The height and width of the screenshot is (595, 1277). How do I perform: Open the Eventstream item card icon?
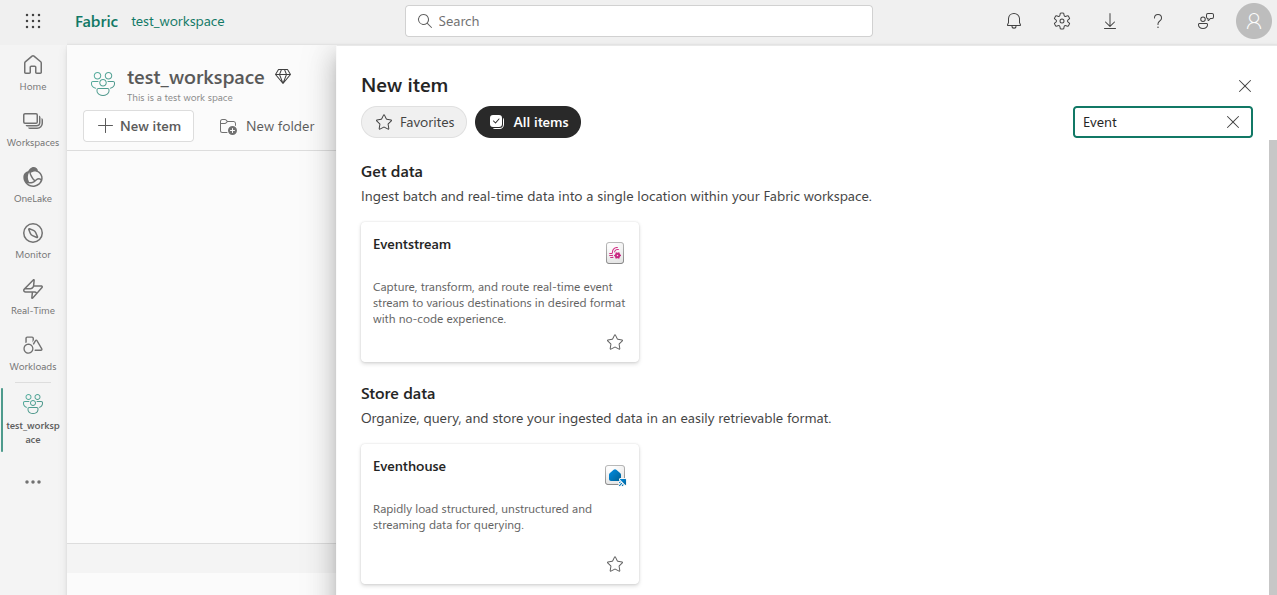click(614, 252)
